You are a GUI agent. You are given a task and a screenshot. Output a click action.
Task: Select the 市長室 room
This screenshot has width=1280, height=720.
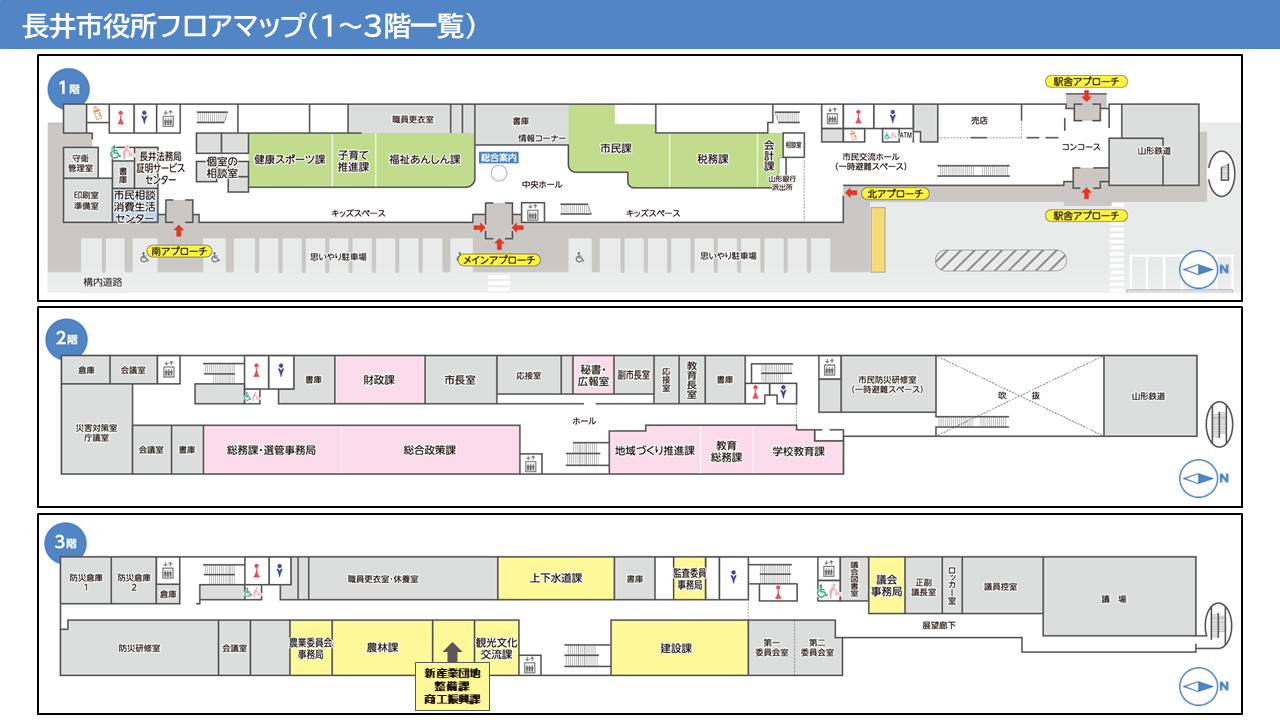click(460, 380)
